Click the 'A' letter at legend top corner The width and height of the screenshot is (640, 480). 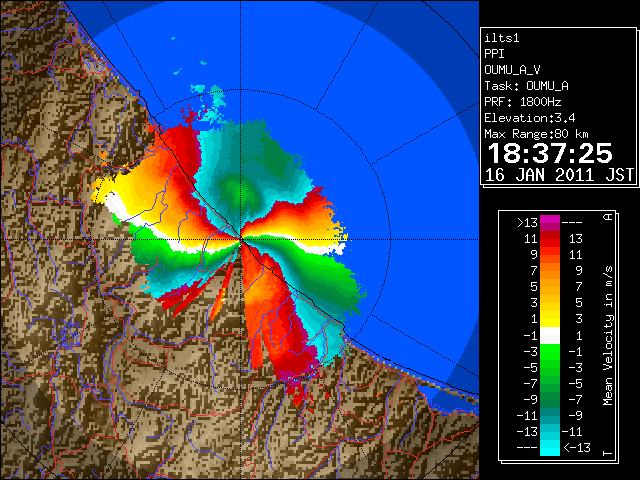(x=608, y=217)
